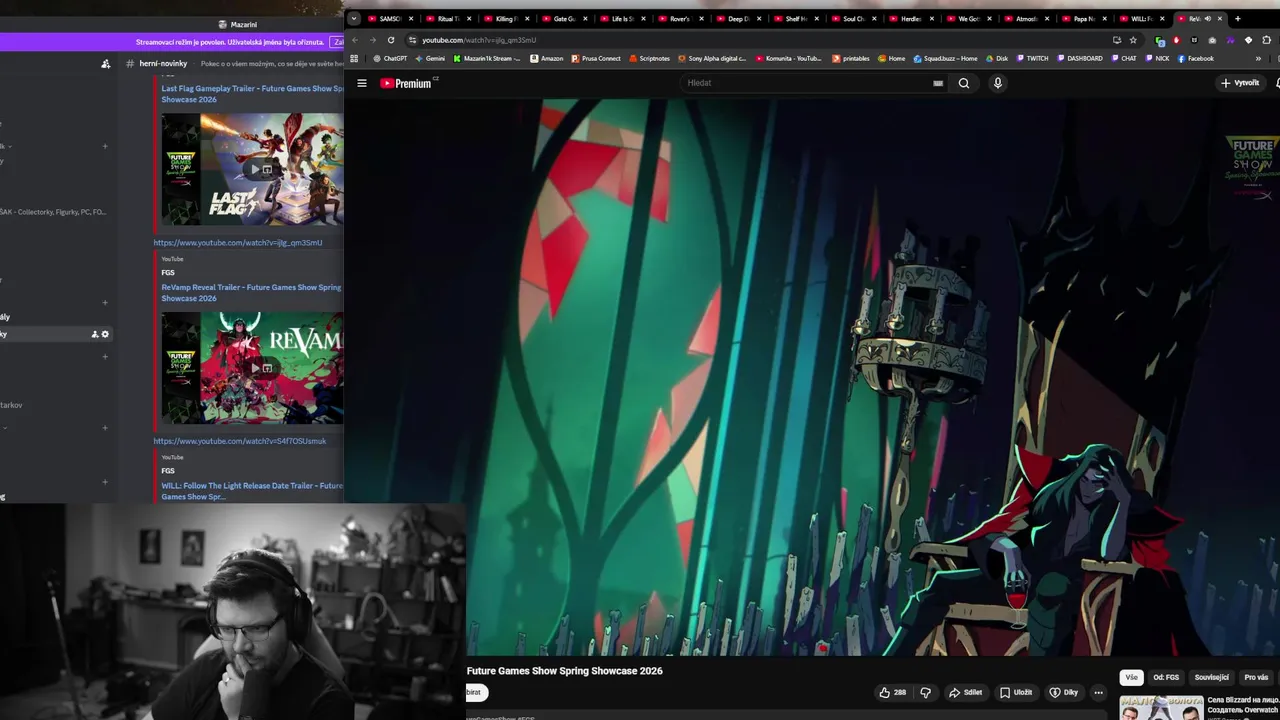Select the Od: FGS filter chip
Screen dimensions: 1280x720
pos(1166,677)
